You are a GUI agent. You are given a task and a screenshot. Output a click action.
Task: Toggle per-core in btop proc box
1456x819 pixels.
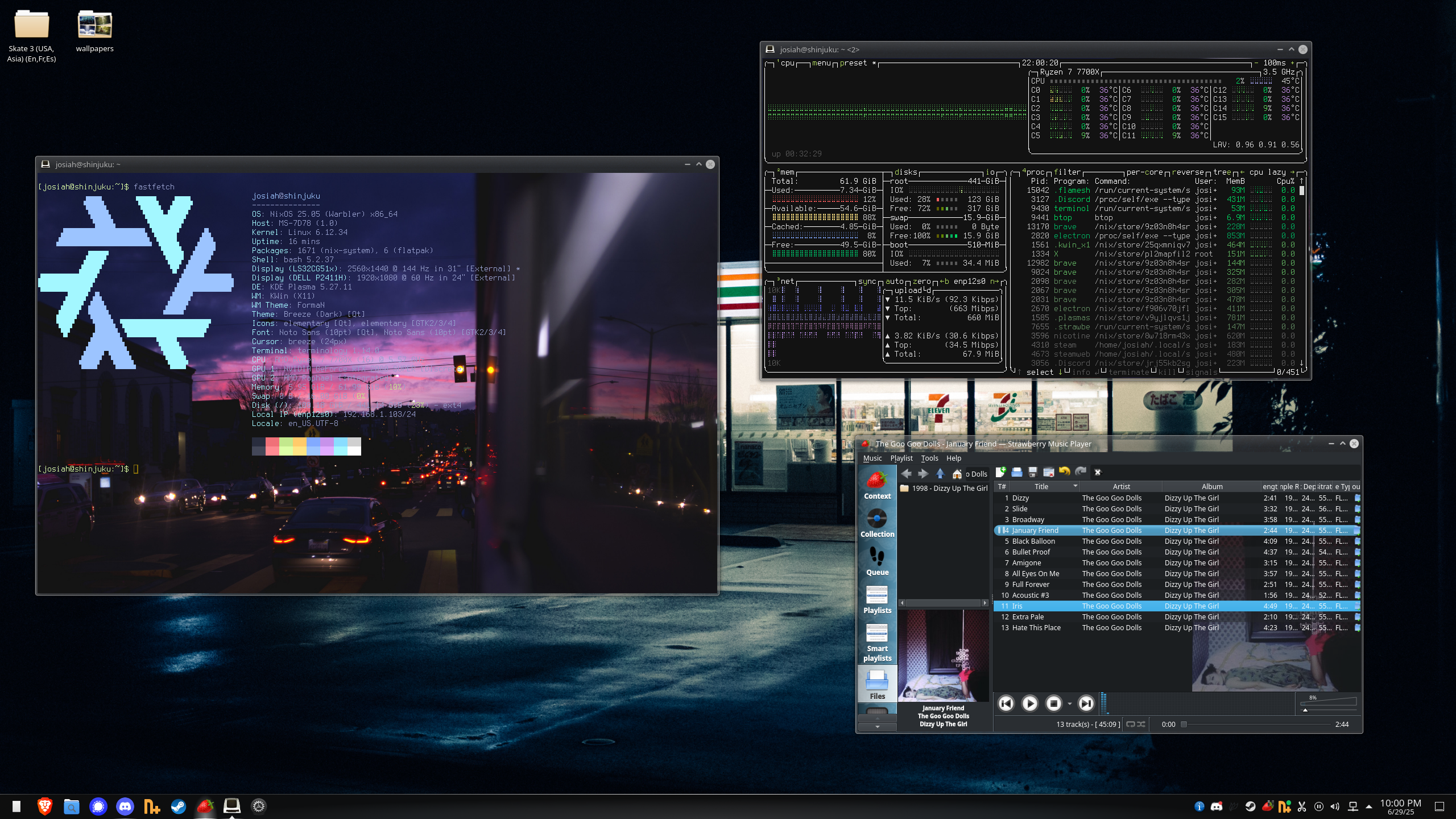pos(1144,172)
